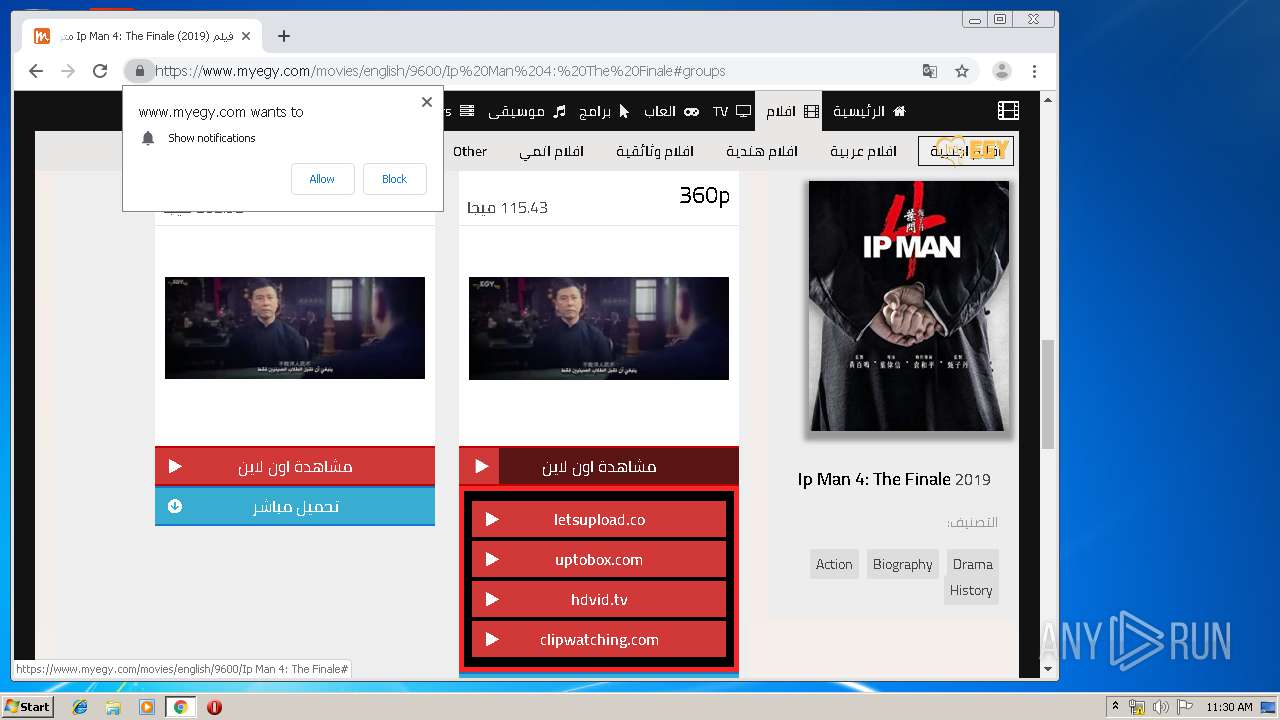Screen dimensions: 1280x720
Task: Watch via letsupload.co server
Action: [x=599, y=519]
